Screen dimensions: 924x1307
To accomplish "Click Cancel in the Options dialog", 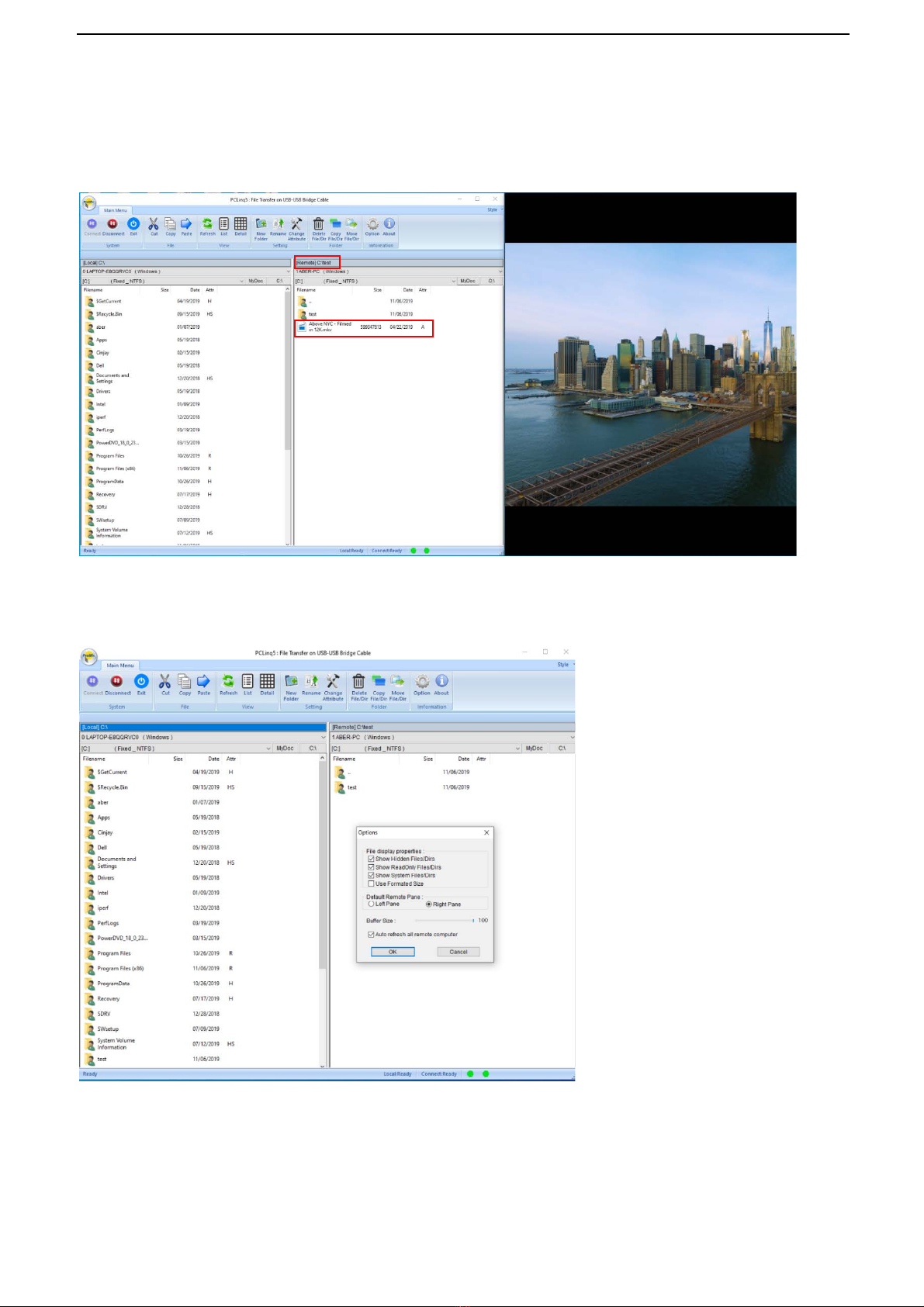I will pyautogui.click(x=459, y=952).
